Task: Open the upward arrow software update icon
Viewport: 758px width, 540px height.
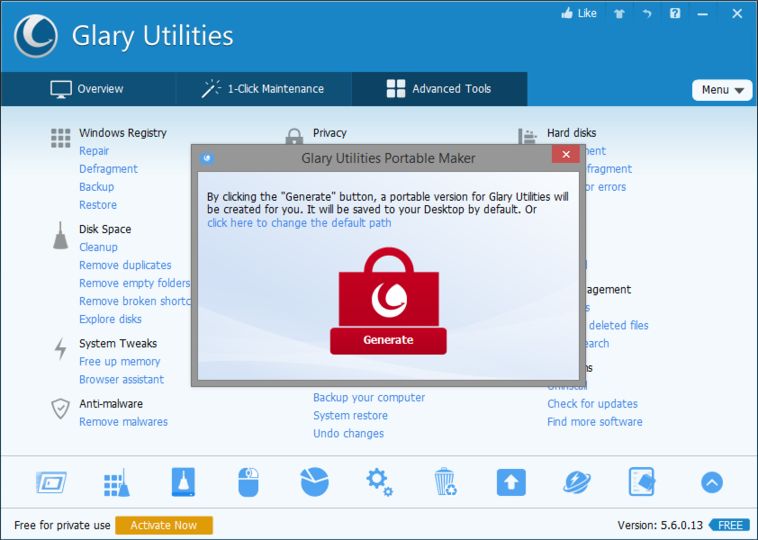Action: [511, 482]
